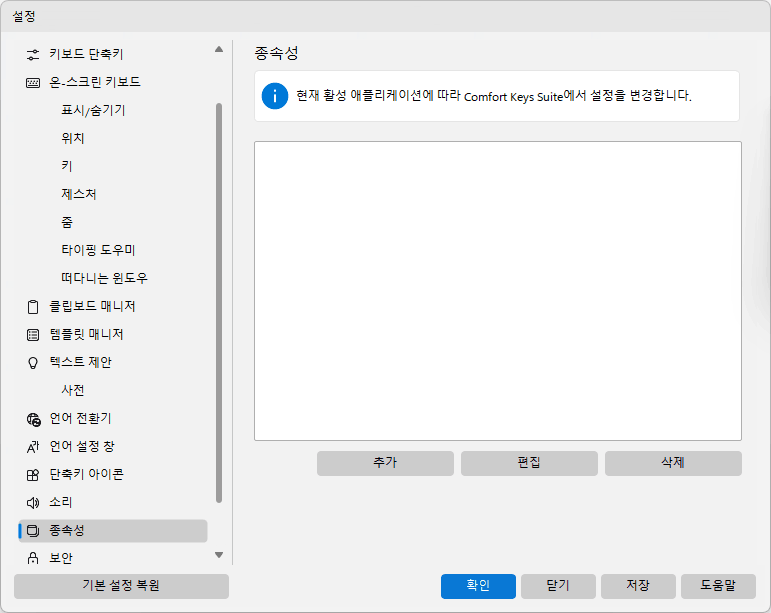Screen dimensions: 771x613
Task: Click the 보안 lock icon
Action: (x=33, y=558)
